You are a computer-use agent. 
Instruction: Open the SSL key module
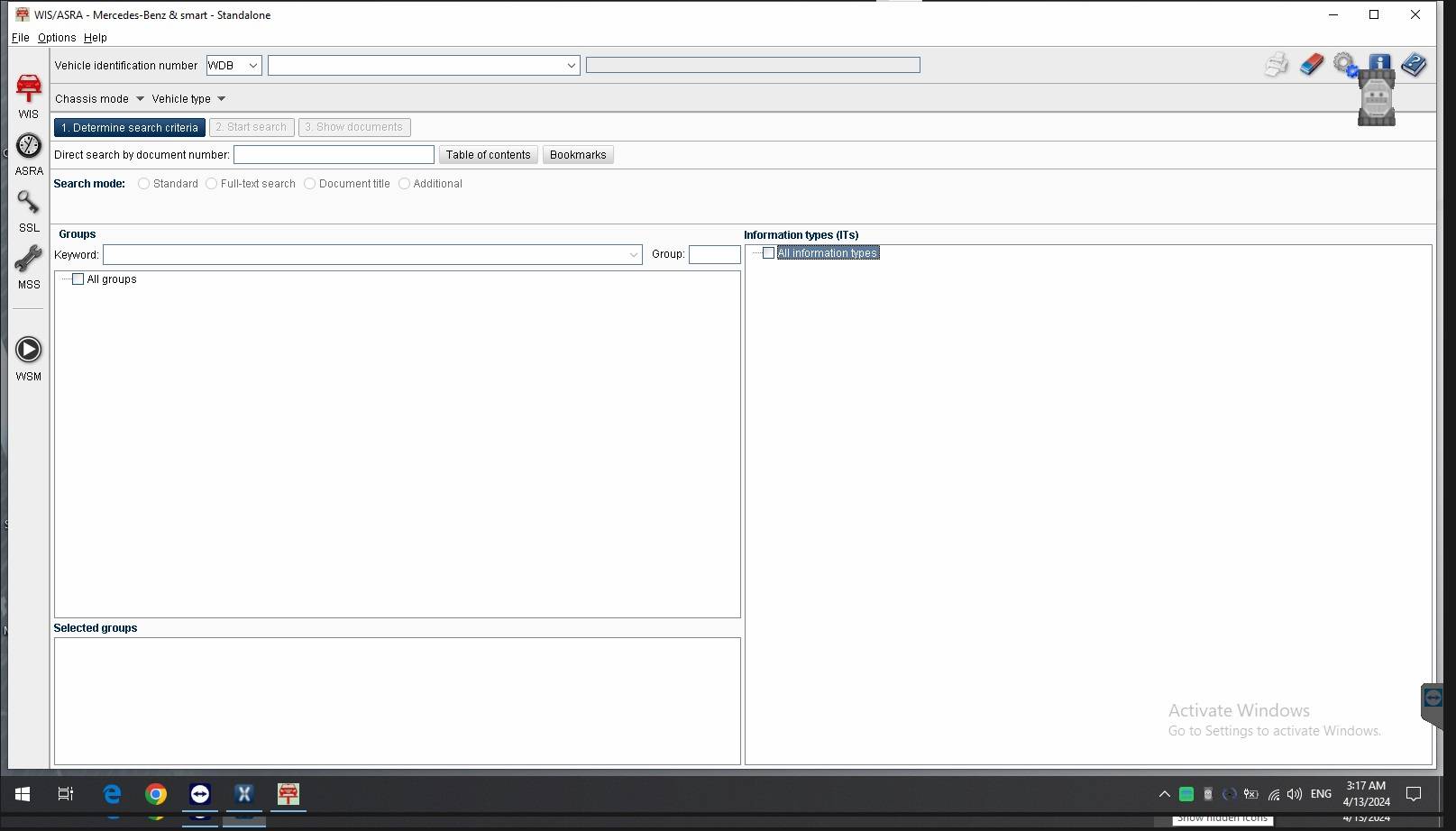[x=28, y=211]
